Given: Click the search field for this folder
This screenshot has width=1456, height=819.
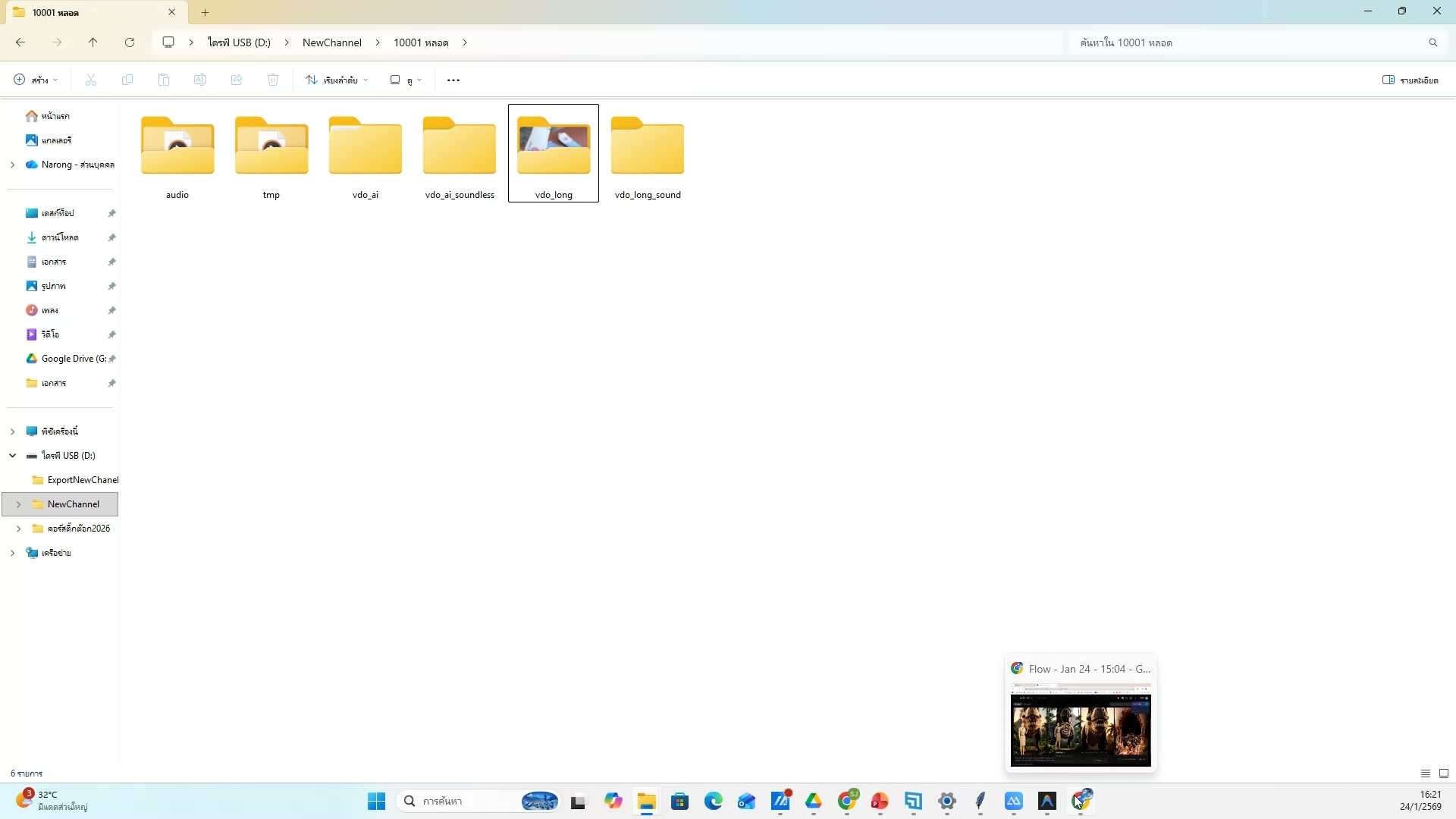Looking at the screenshot, I should coord(1244,42).
